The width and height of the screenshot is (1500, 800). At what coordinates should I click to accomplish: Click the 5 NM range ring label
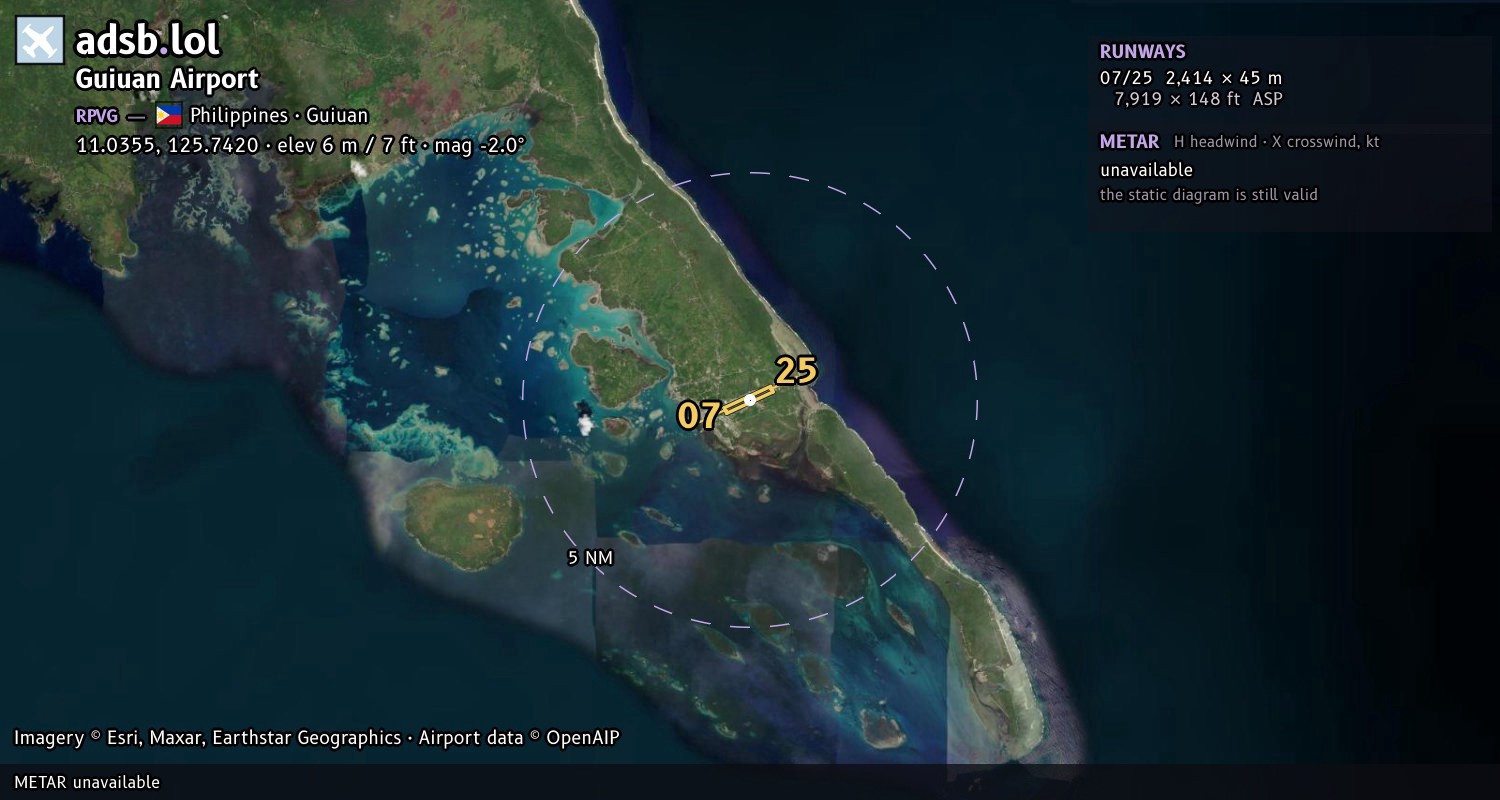point(590,558)
